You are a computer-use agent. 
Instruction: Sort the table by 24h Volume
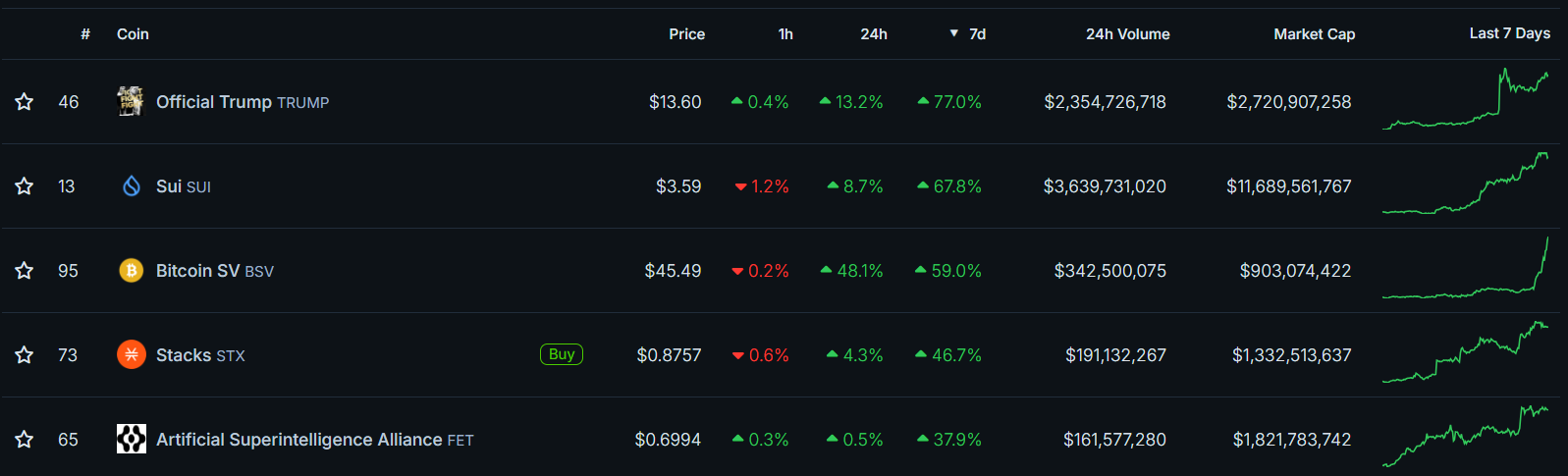(1127, 34)
